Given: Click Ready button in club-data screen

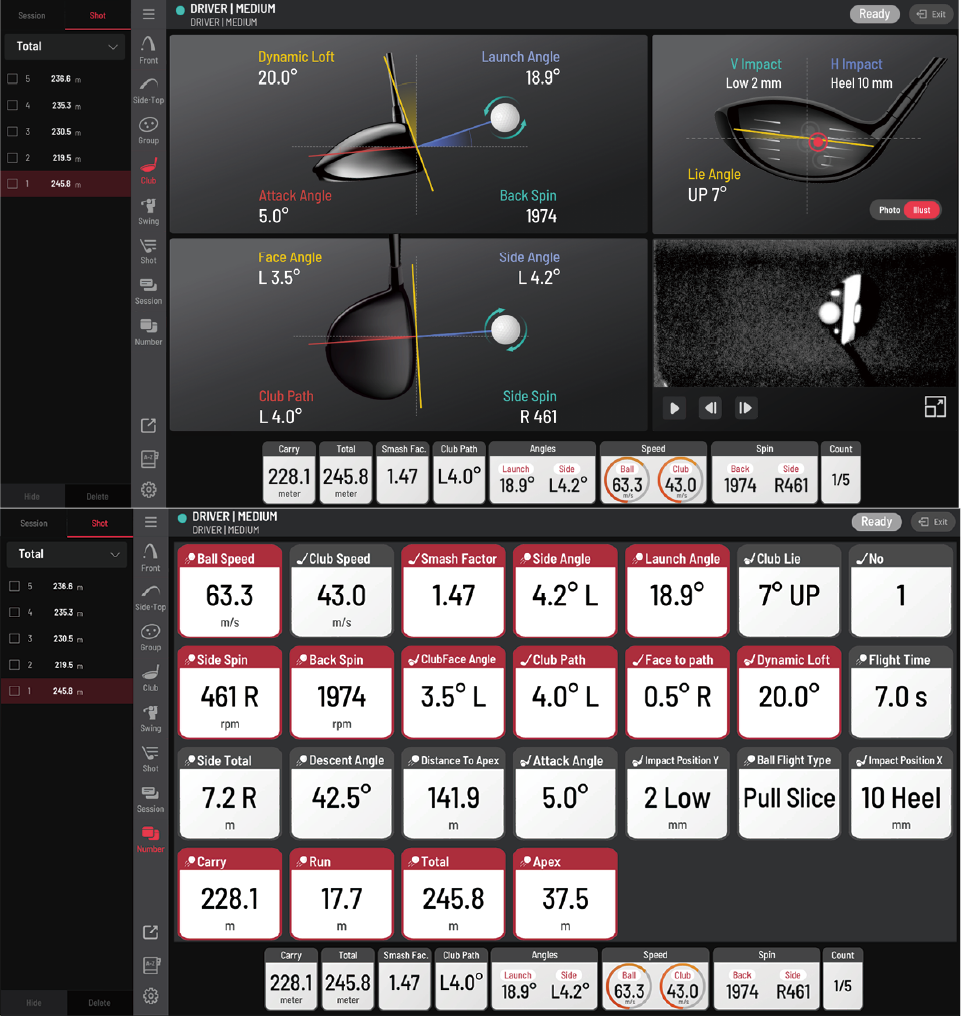Looking at the screenshot, I should [x=874, y=14].
